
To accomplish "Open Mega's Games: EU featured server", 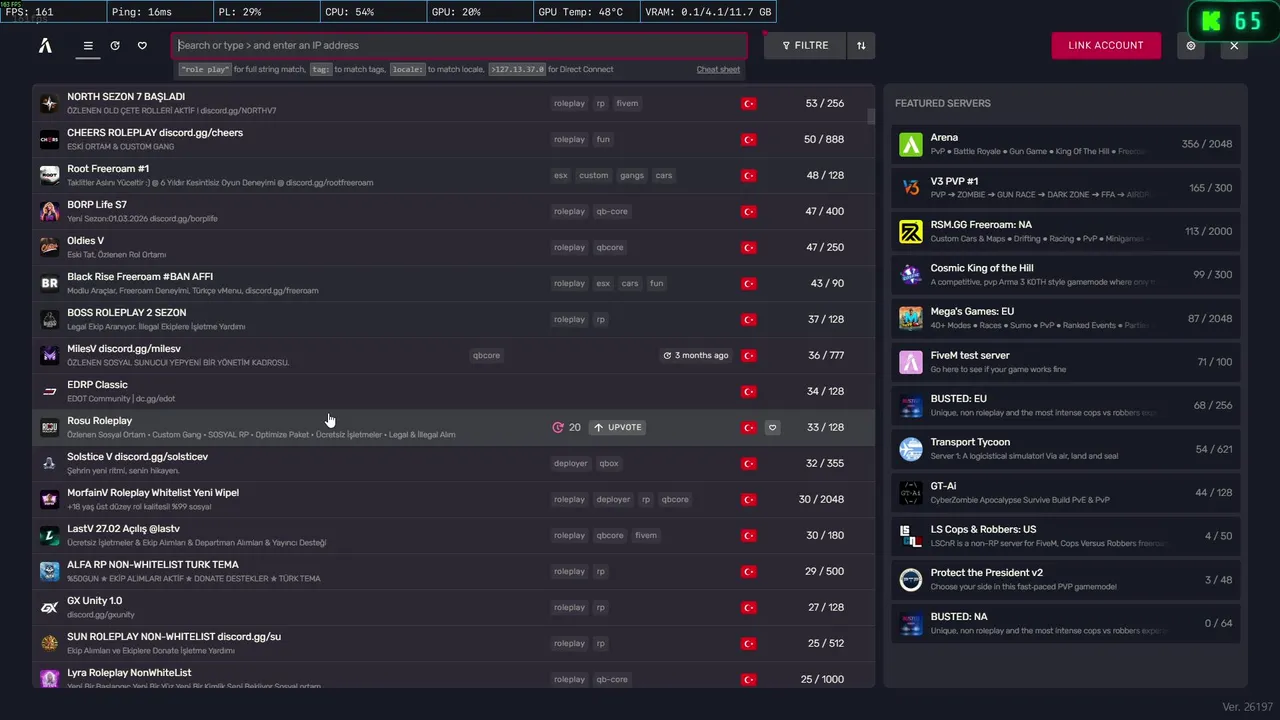I will [1066, 318].
